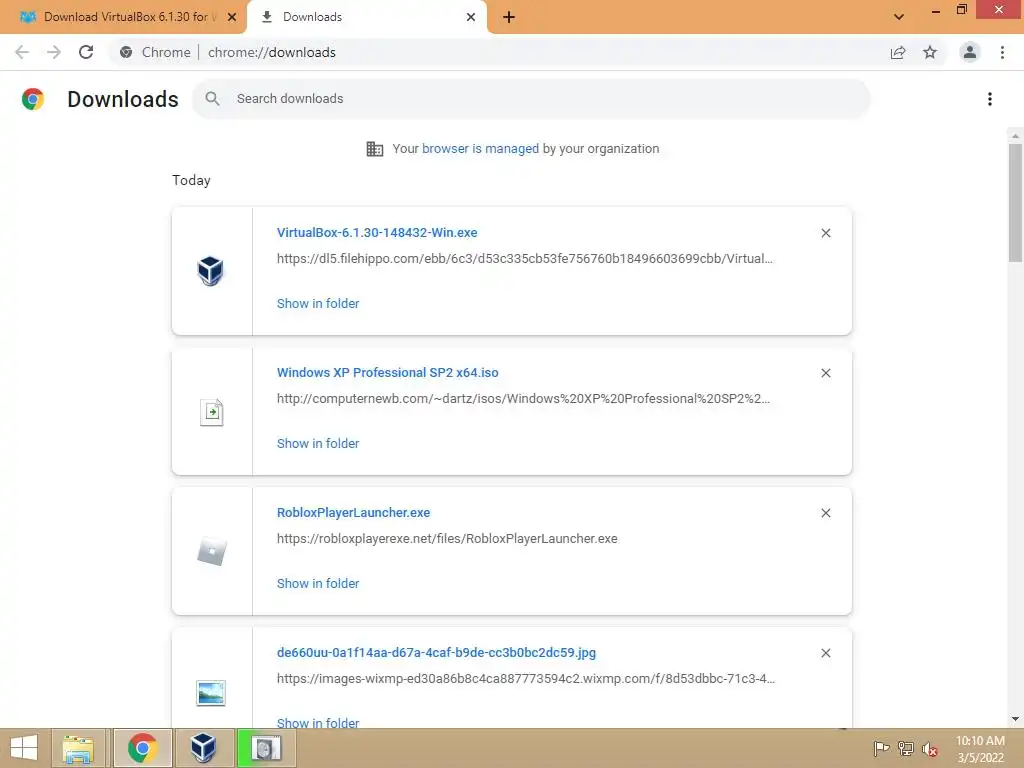Image resolution: width=1024 pixels, height=768 pixels.
Task: Remove RobloxPlayerLauncher.exe from list
Action: tap(825, 513)
